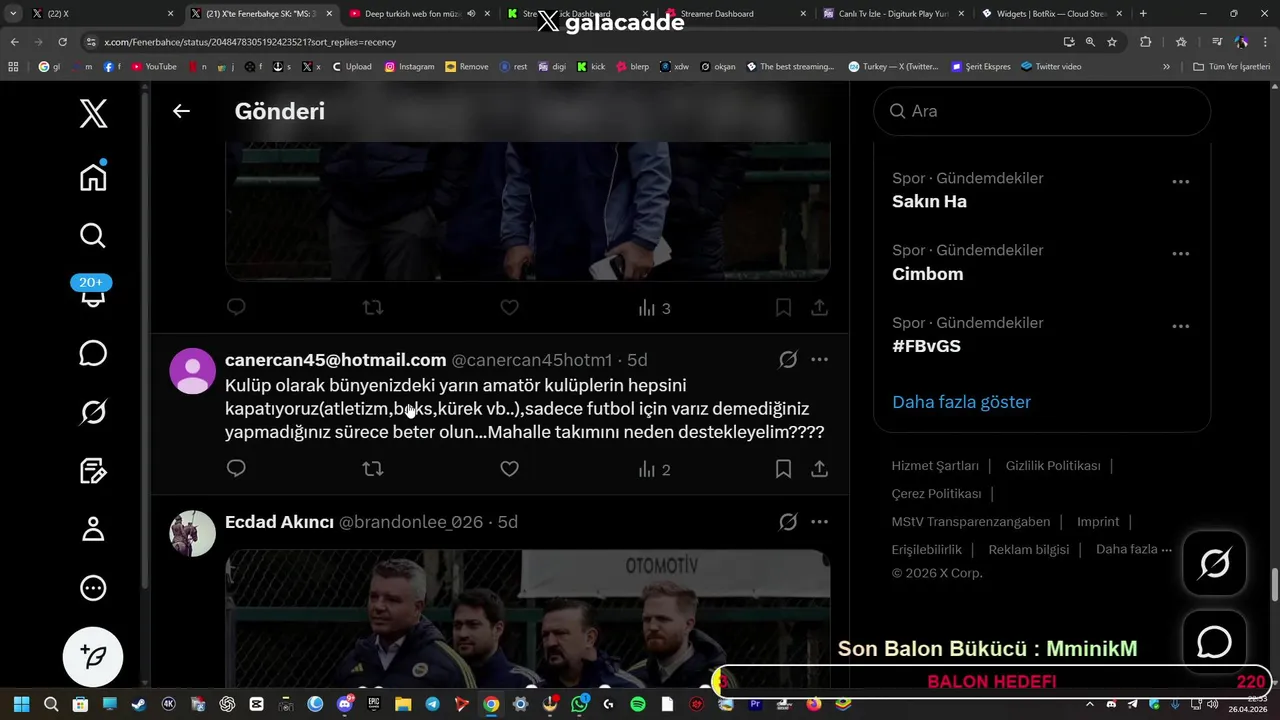This screenshot has height=720, width=1280.
Task: Focus the Ara search field
Action: 1042,111
